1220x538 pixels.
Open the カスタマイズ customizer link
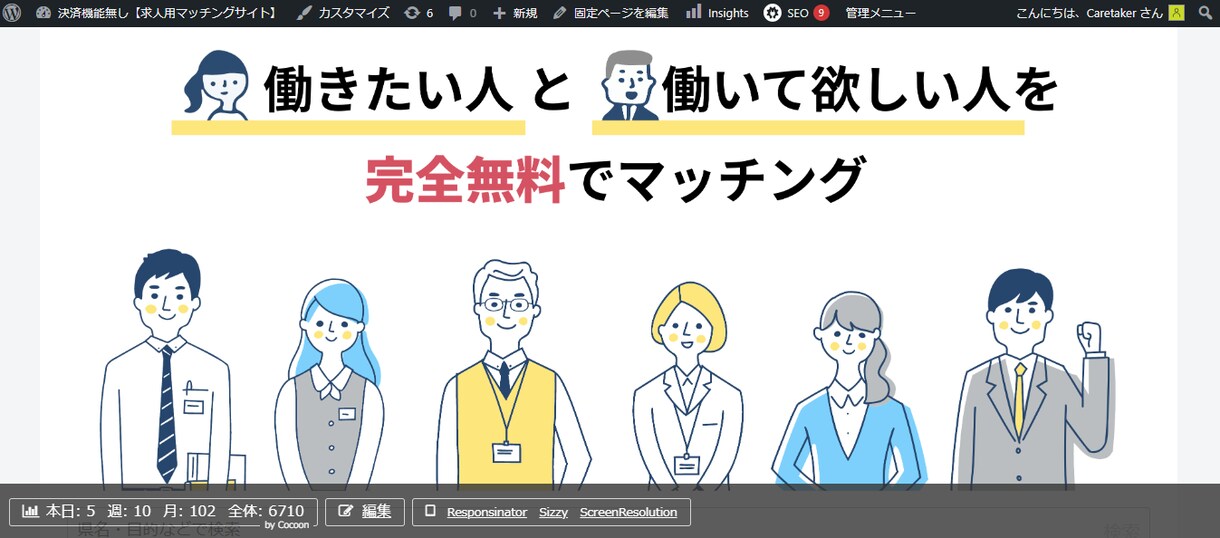[343, 13]
